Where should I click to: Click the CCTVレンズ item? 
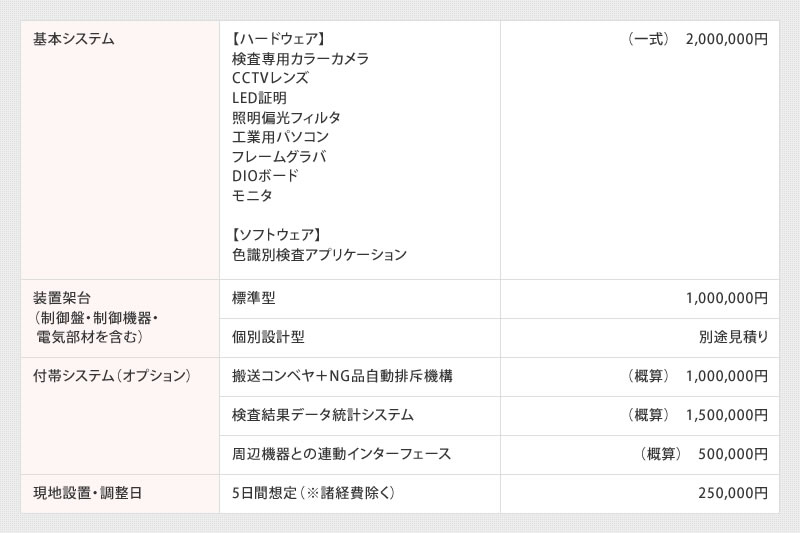point(270,78)
